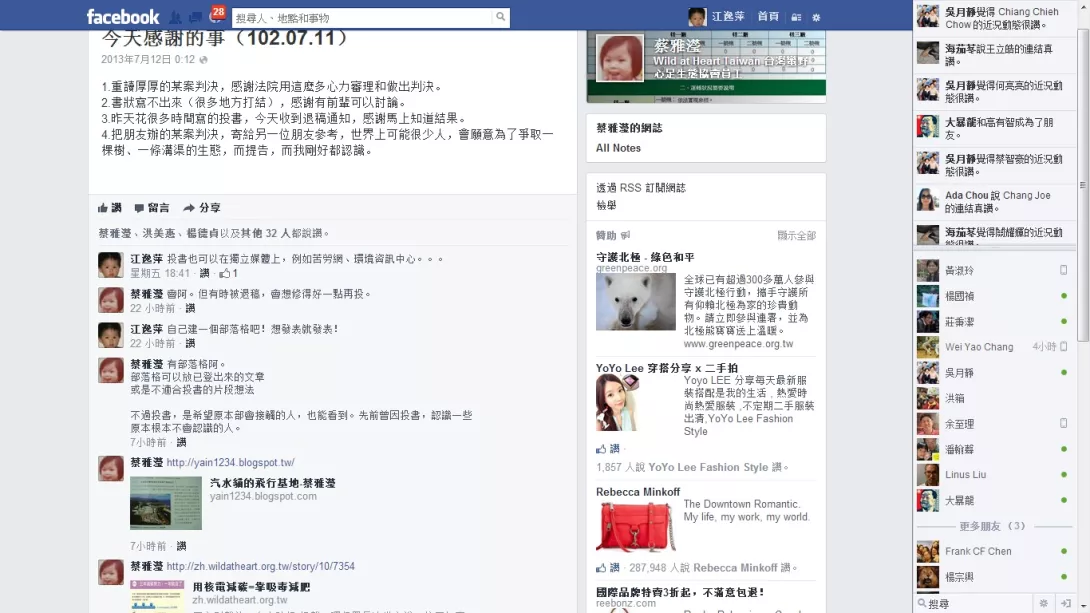The image size is (1090, 613).
Task: Open 江逸萍 profile from top bar
Action: (716, 17)
